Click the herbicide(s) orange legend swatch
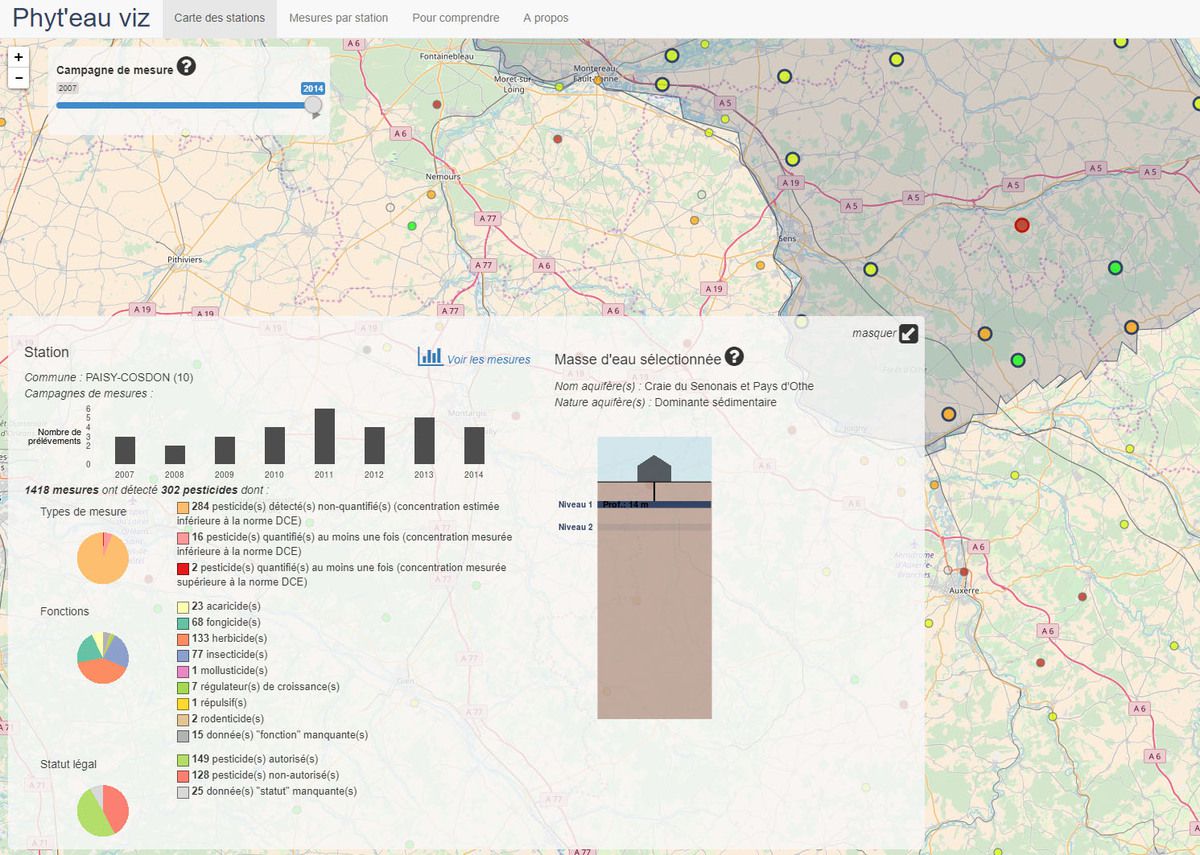This screenshot has width=1200, height=855. pos(183,639)
